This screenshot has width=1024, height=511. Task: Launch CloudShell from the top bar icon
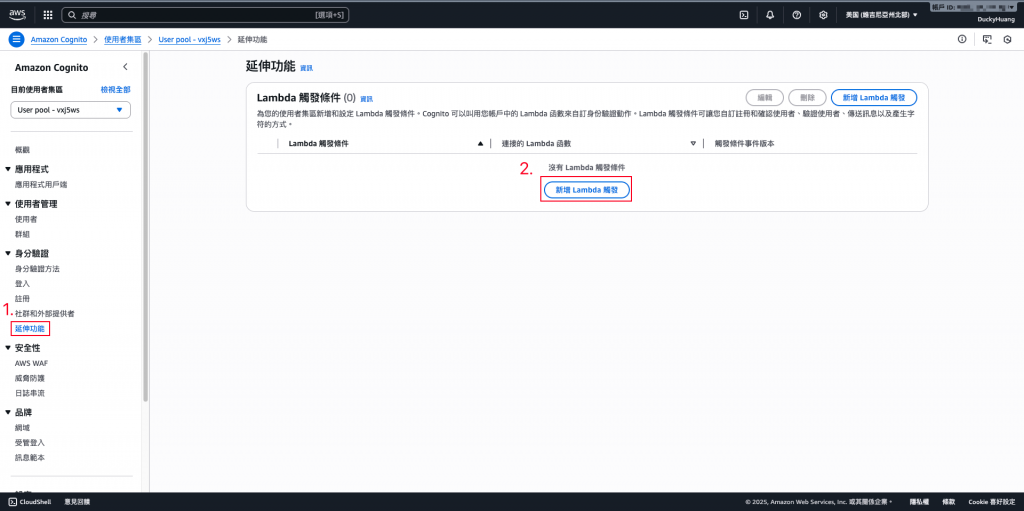743,14
